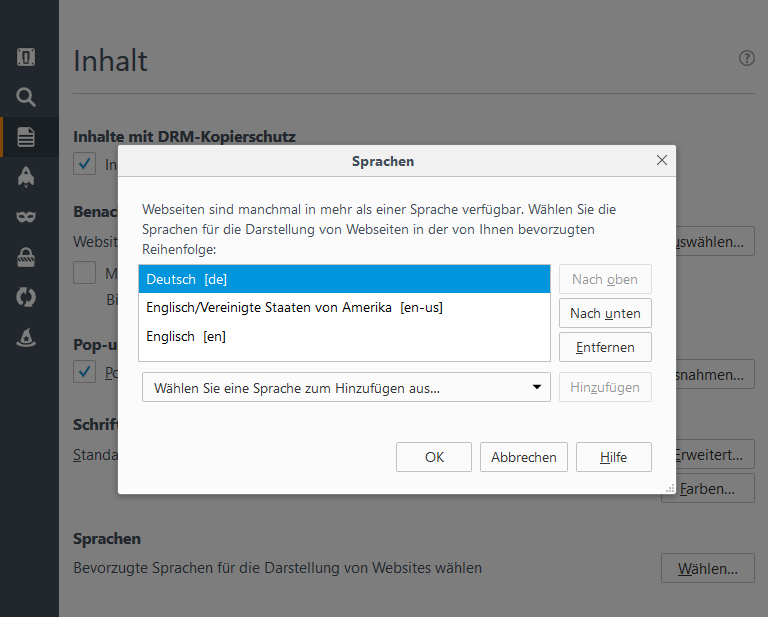This screenshot has width=768, height=617.
Task: Open the Search preferences magnifier icon
Action: (26, 97)
